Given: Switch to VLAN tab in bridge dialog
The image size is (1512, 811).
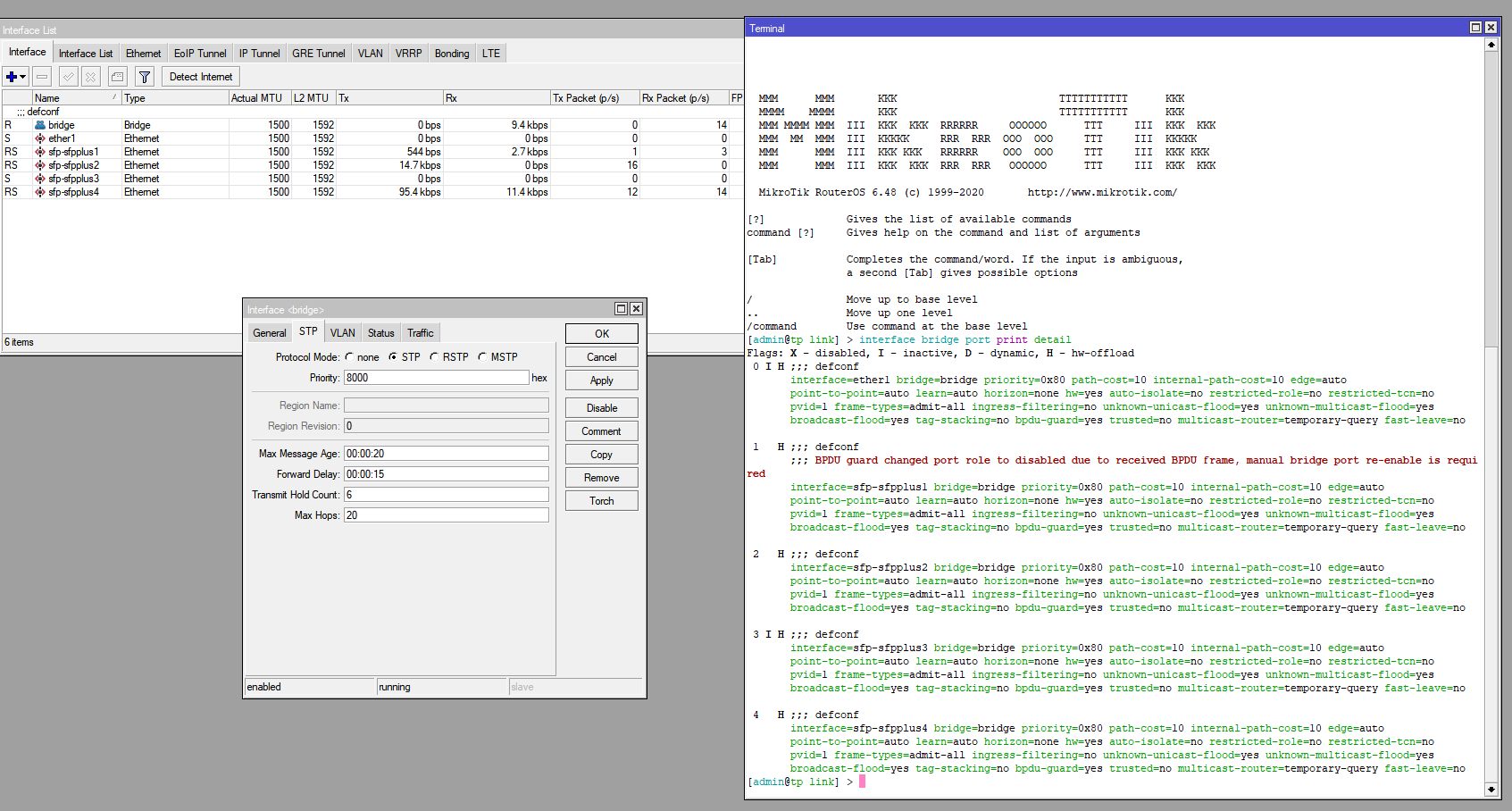Looking at the screenshot, I should point(343,333).
